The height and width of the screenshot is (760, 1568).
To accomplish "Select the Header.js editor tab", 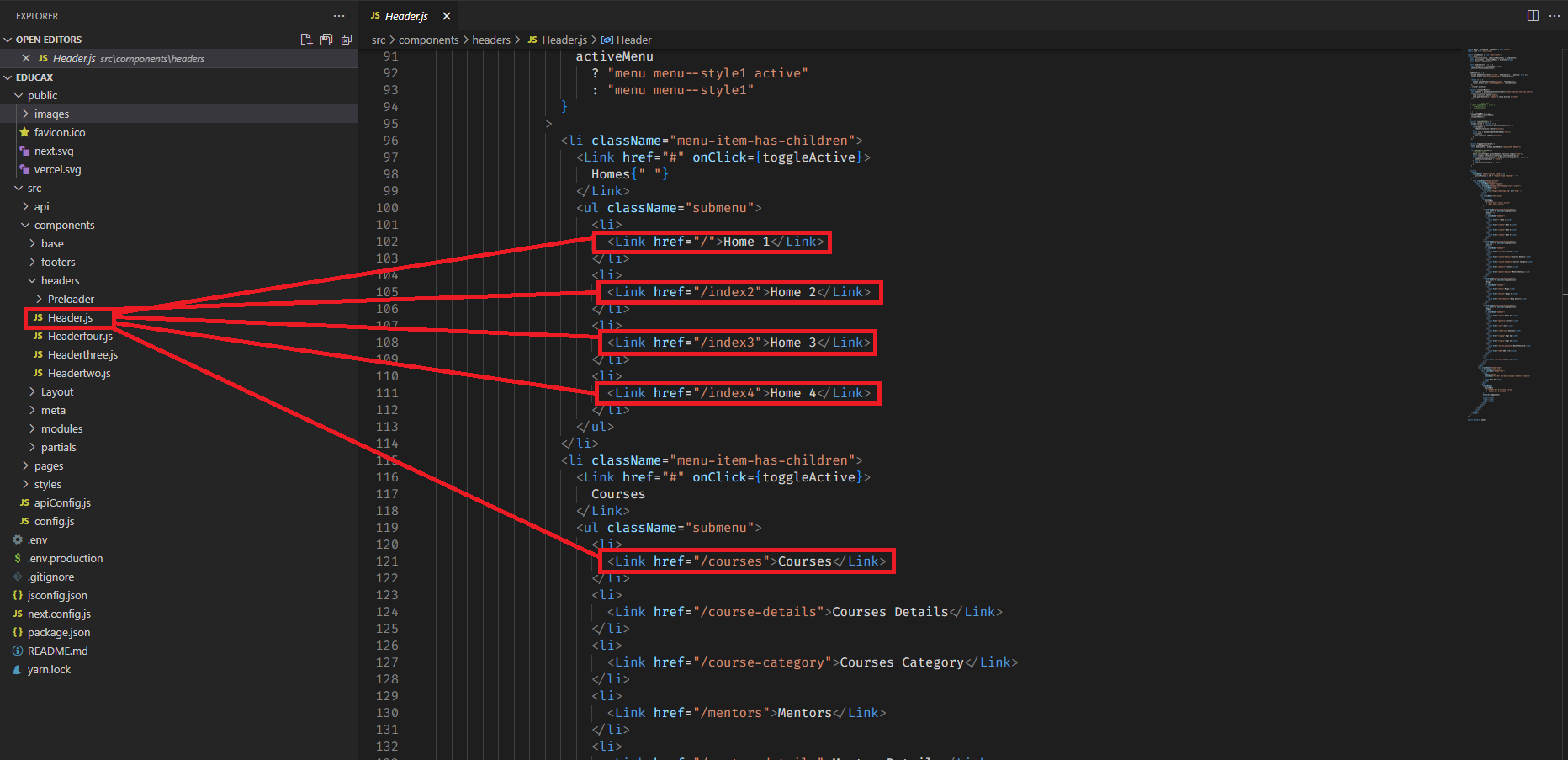I will click(x=406, y=16).
